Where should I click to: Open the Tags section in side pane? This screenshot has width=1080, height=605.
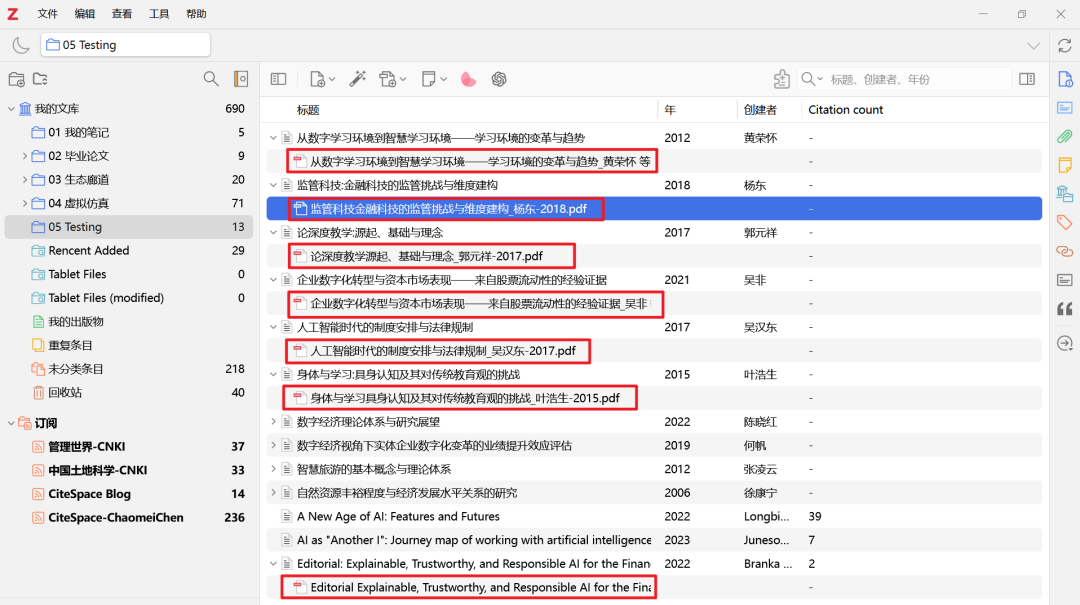(1065, 222)
